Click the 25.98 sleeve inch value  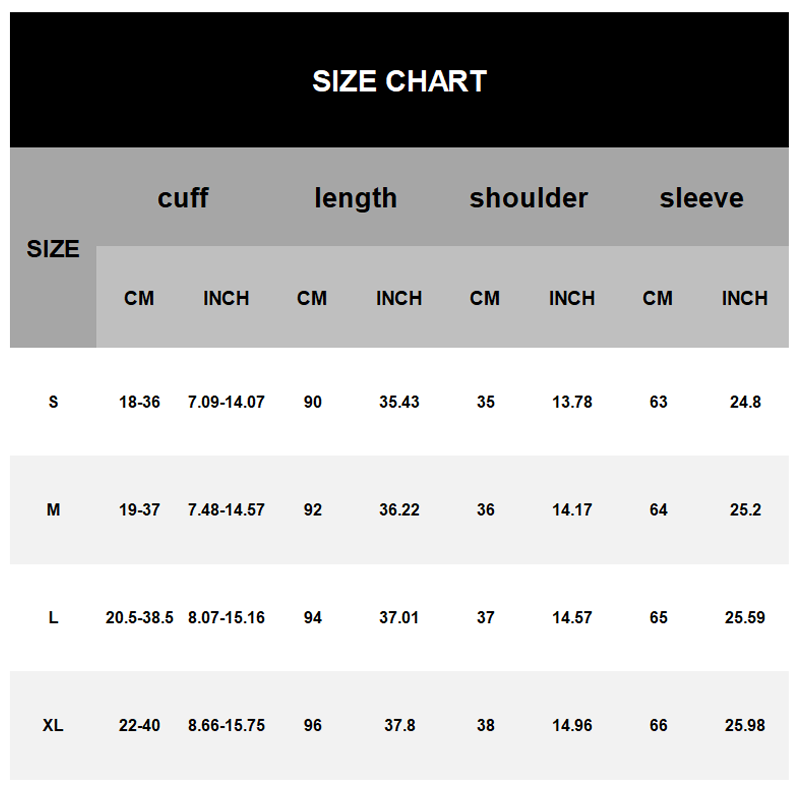point(745,726)
